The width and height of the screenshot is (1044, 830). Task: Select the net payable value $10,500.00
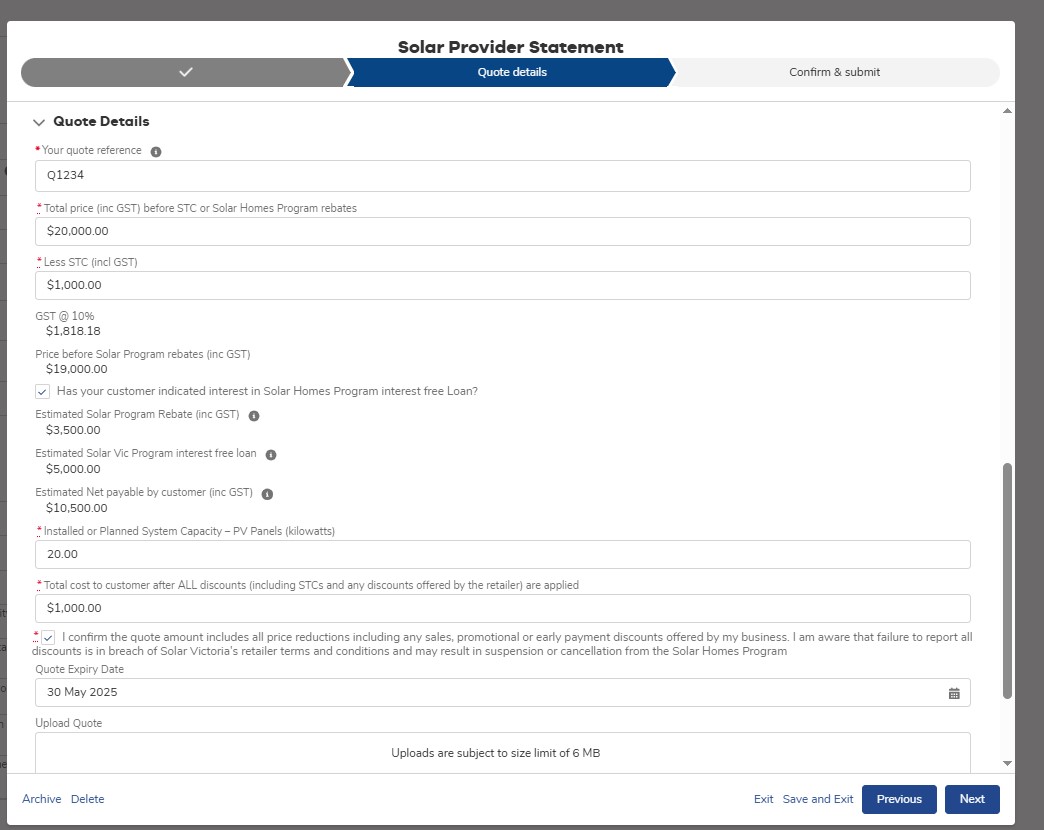click(x=77, y=508)
